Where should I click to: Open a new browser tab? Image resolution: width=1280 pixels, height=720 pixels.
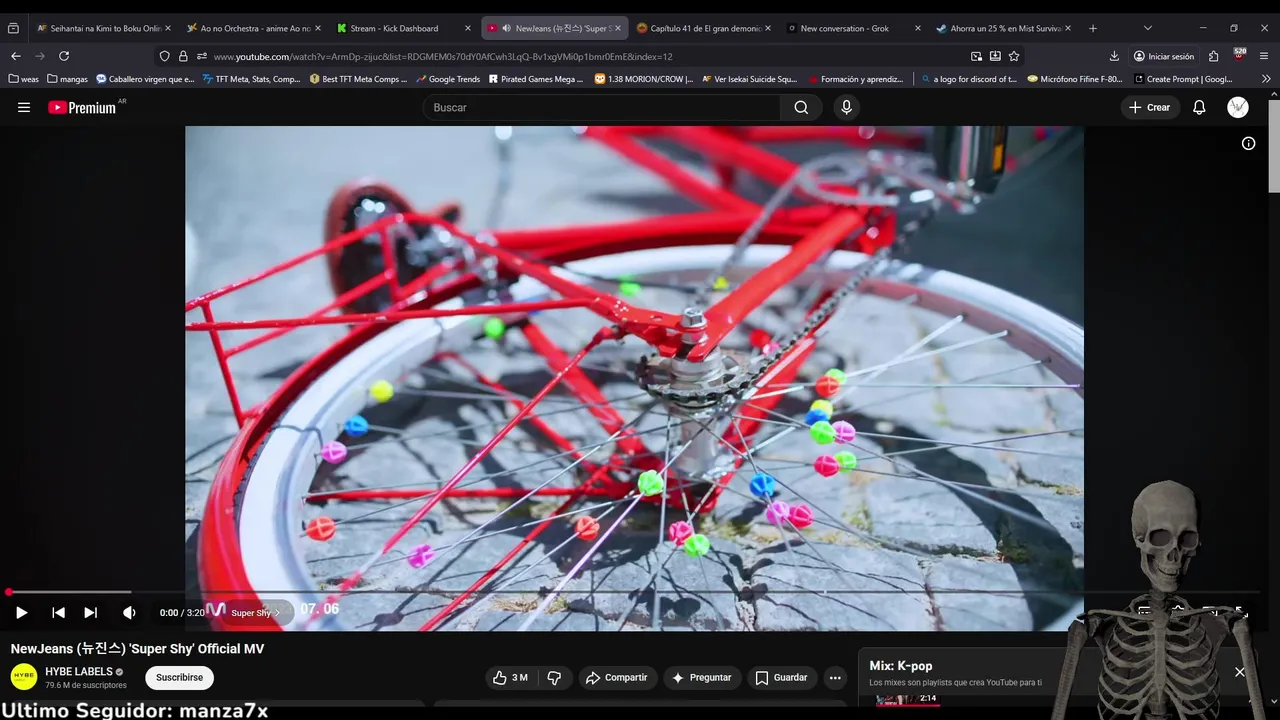click(1092, 28)
